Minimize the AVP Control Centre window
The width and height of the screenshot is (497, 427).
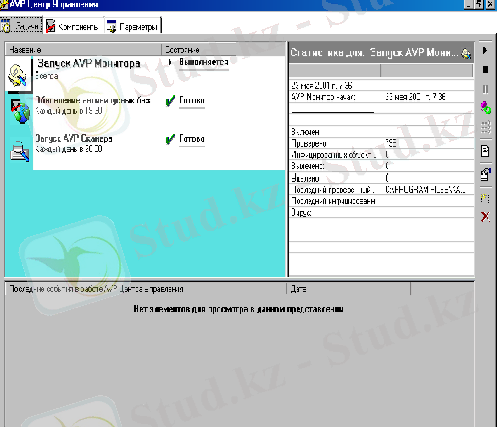pyautogui.click(x=470, y=4)
